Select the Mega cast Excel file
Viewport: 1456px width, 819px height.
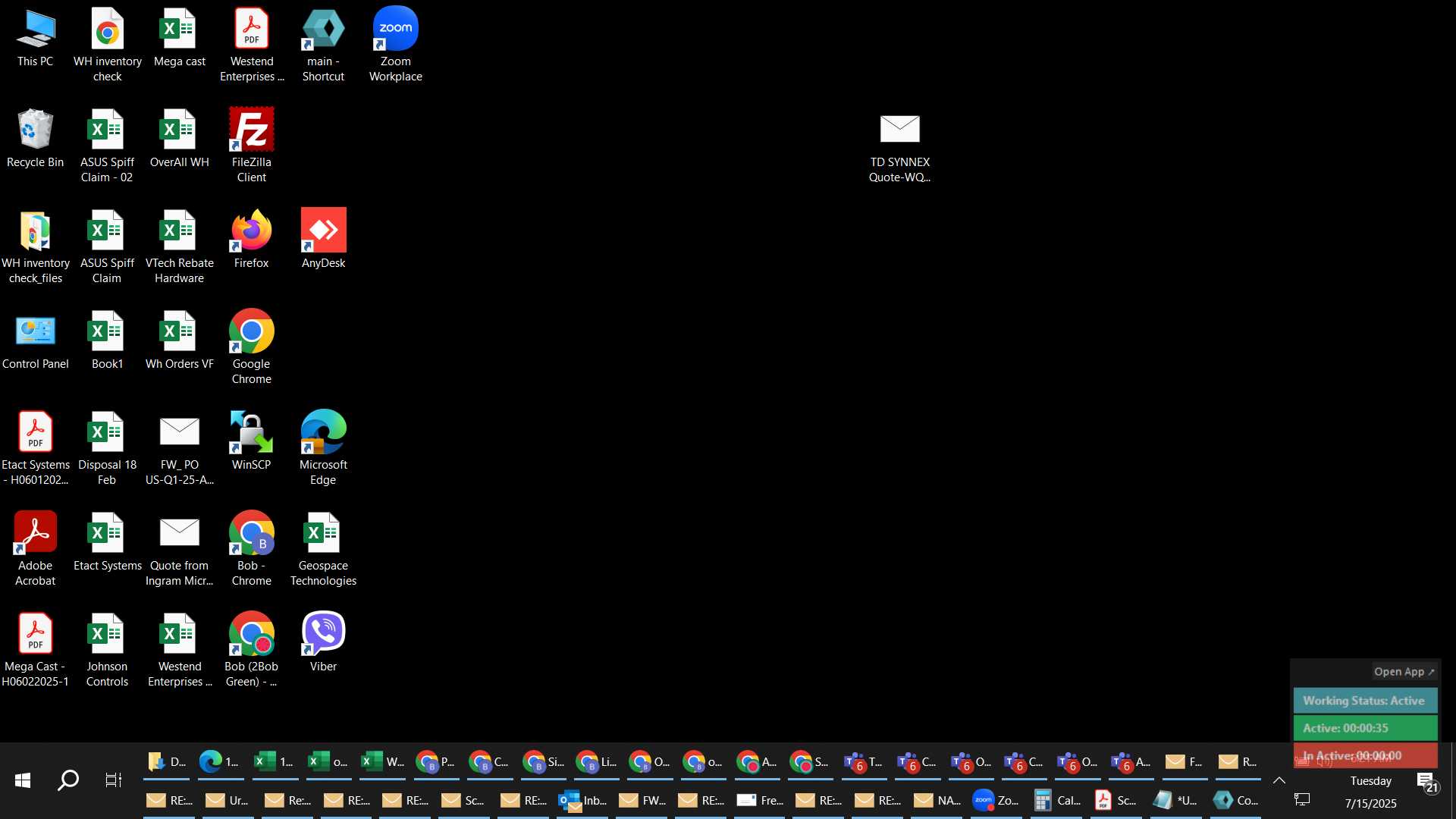click(180, 38)
